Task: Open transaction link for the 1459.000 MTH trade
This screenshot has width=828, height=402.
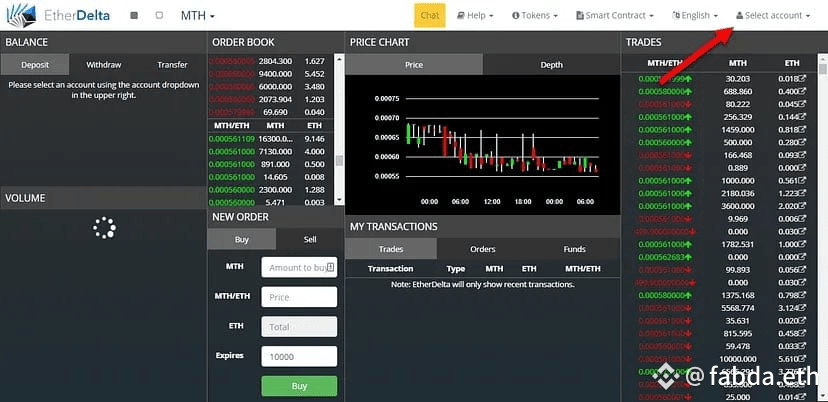Action: [803, 129]
